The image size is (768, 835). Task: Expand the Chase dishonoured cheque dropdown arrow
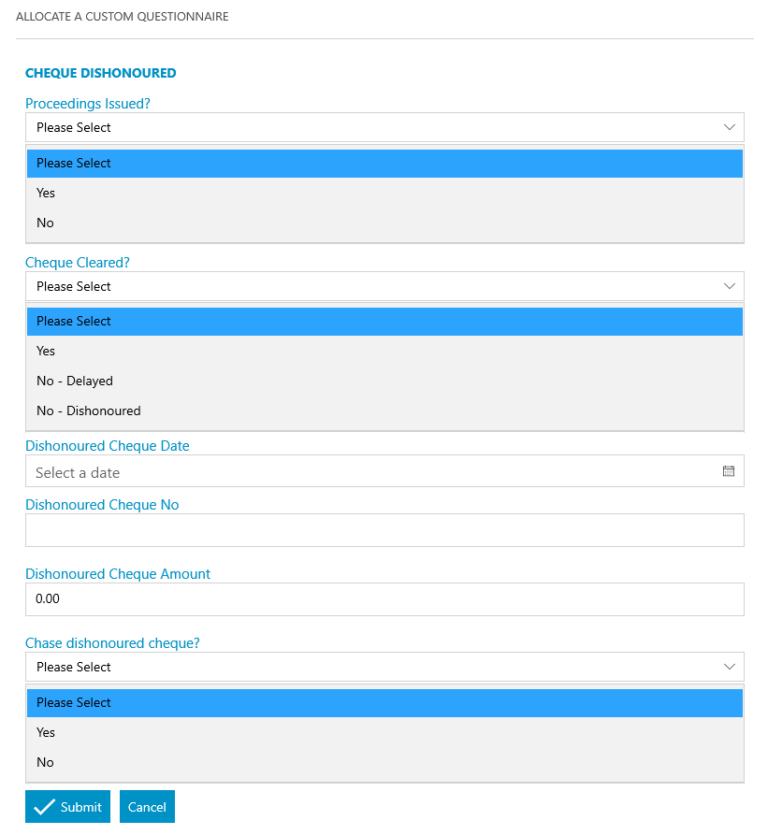click(728, 667)
